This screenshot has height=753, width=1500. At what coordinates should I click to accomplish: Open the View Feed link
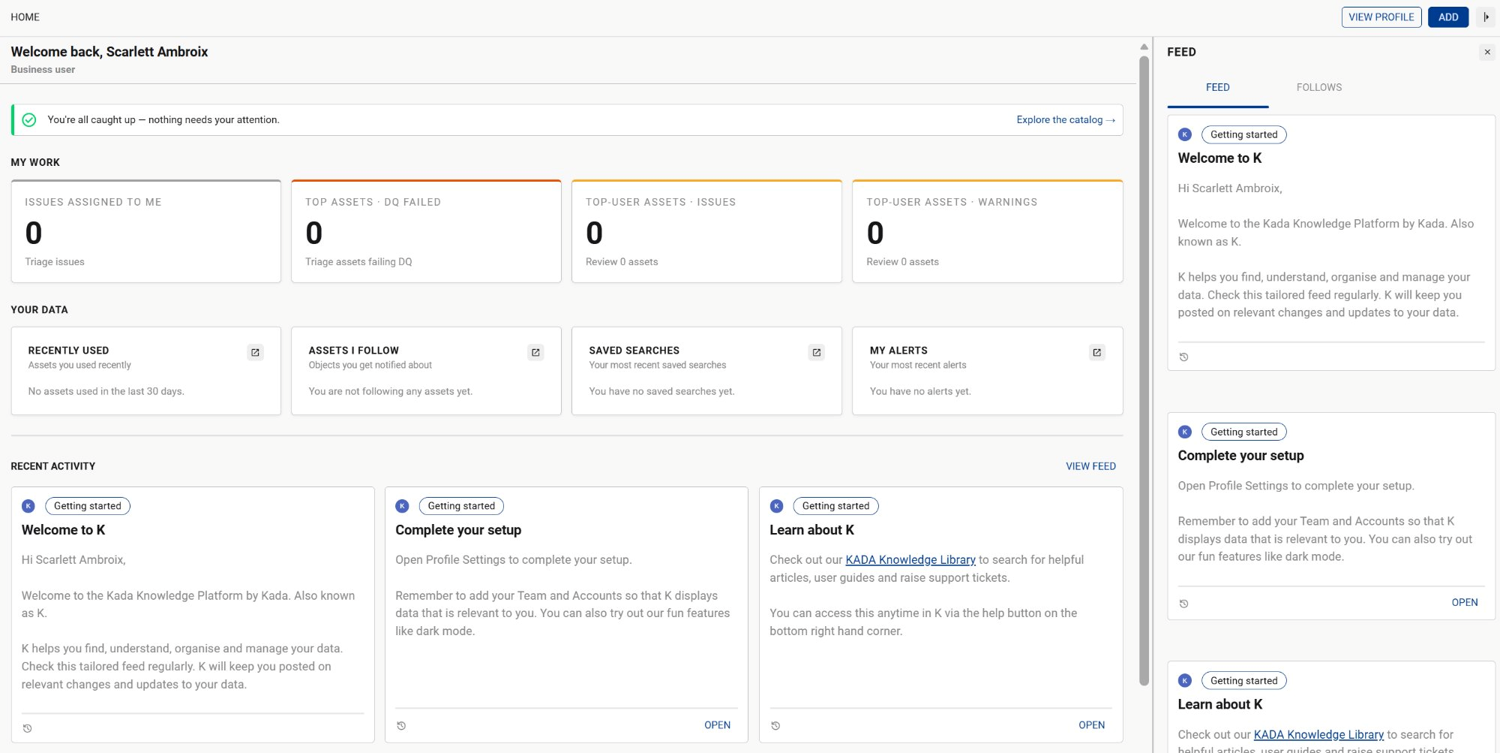pos(1090,466)
